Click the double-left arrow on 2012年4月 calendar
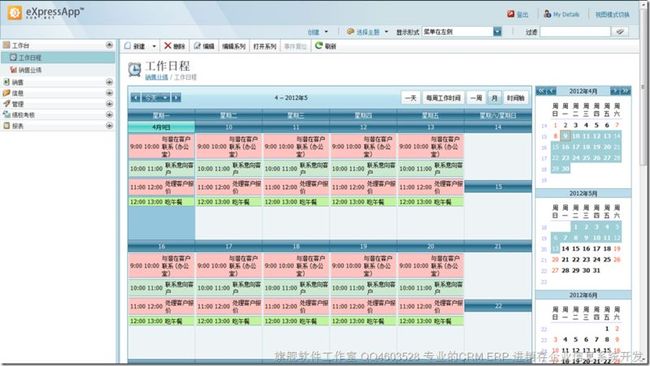 tap(540, 91)
